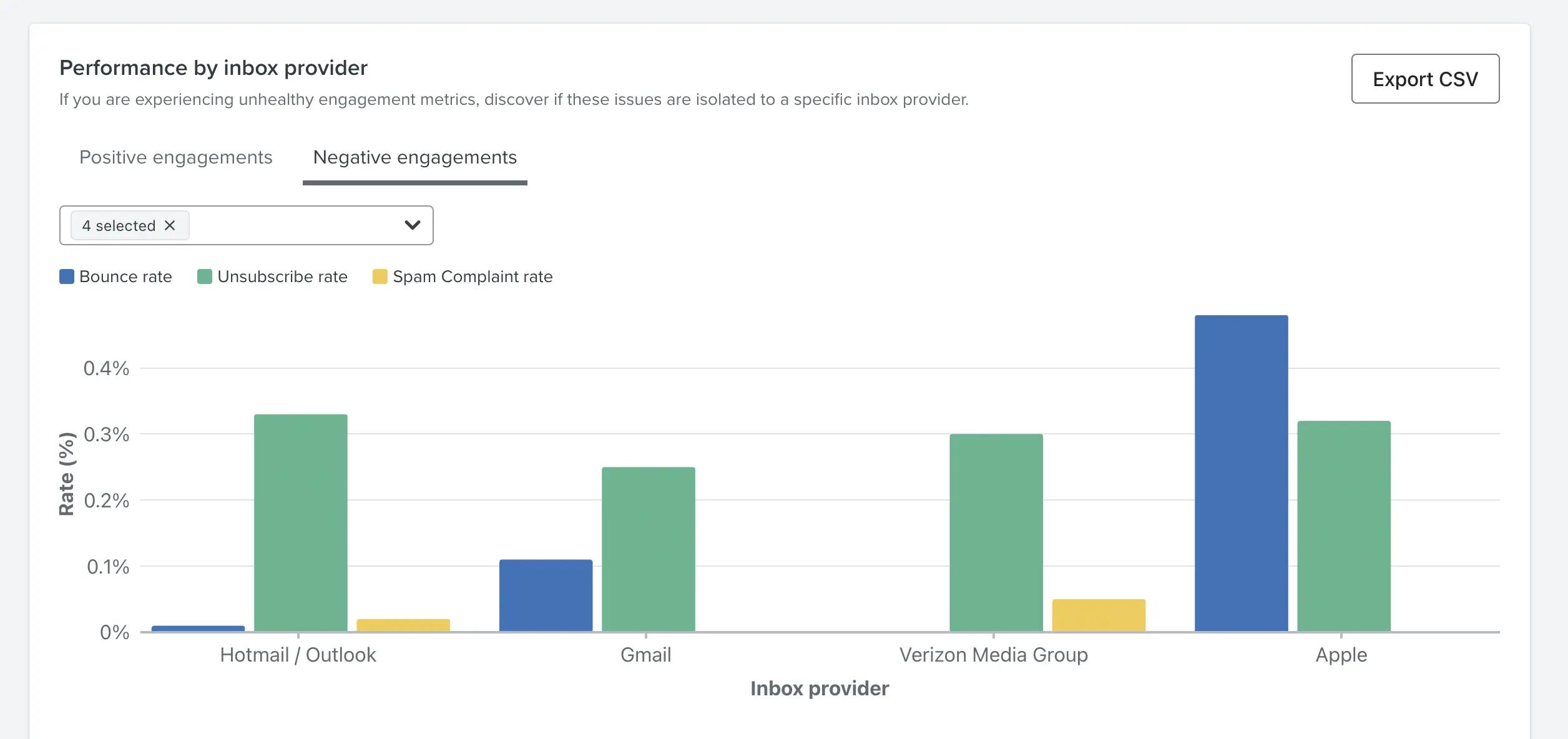Click the 'Inbox provider' axis label
Image resolution: width=1568 pixels, height=739 pixels.
click(x=820, y=688)
